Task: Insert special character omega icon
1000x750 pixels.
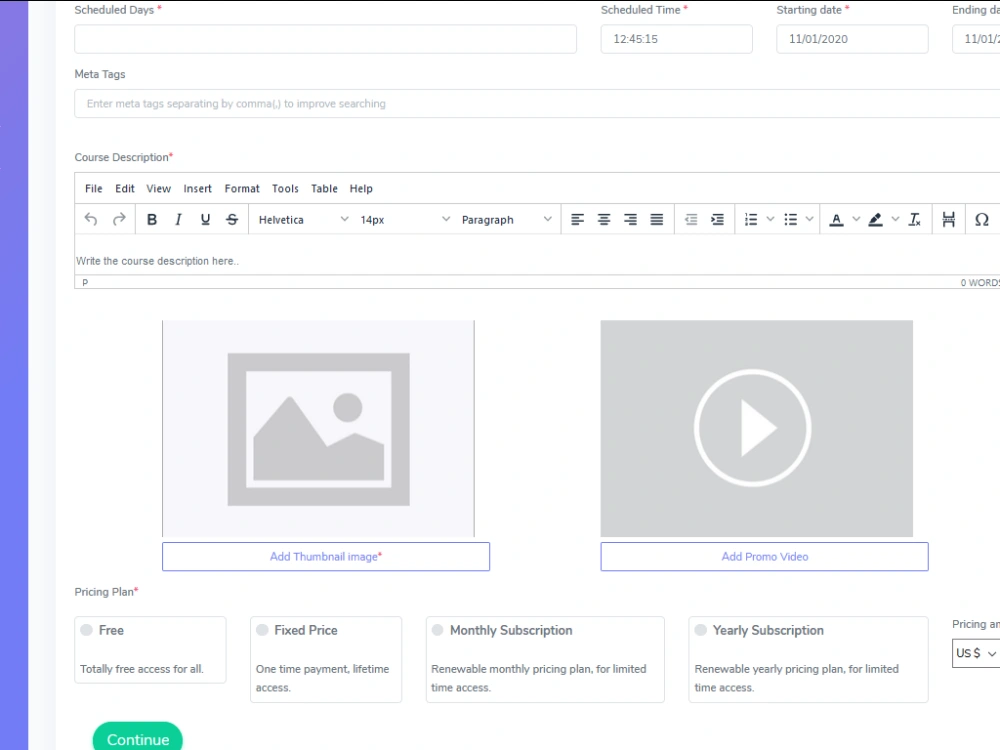Action: 982,219
